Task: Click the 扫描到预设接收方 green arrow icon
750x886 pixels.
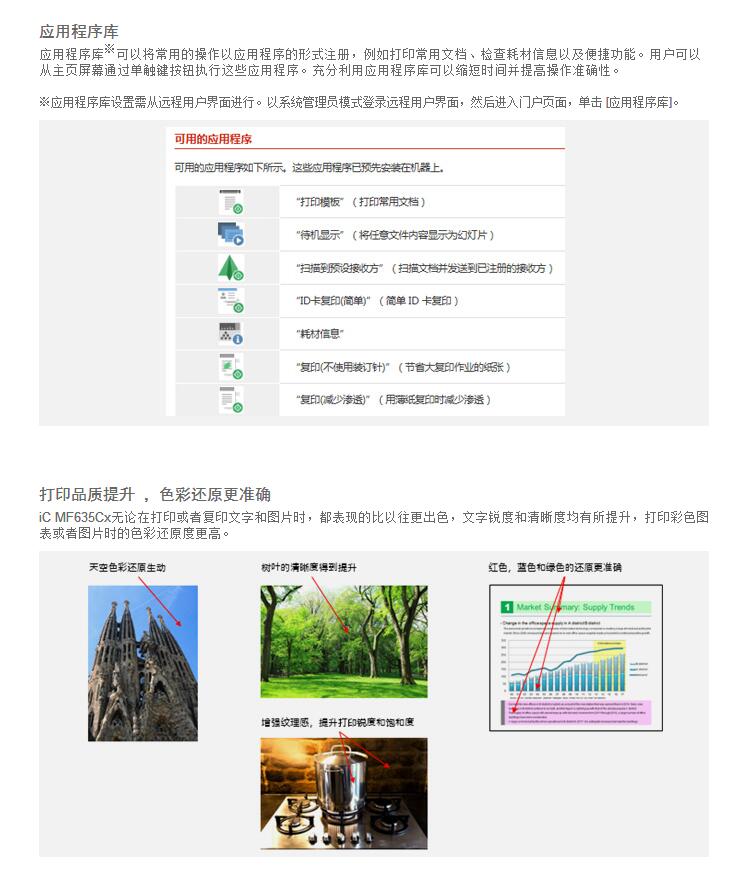Action: (231, 267)
